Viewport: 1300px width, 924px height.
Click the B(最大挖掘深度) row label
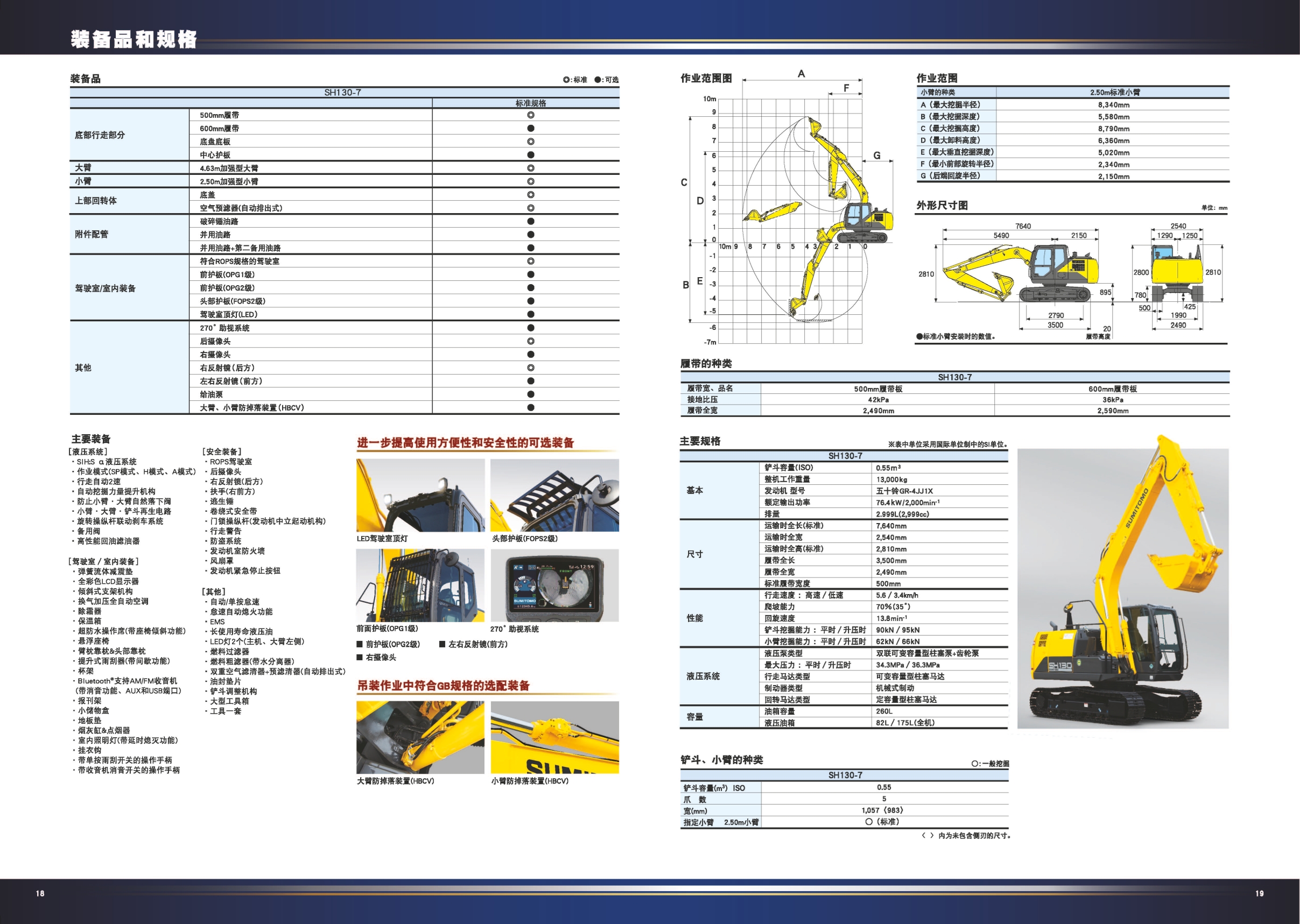click(x=951, y=117)
